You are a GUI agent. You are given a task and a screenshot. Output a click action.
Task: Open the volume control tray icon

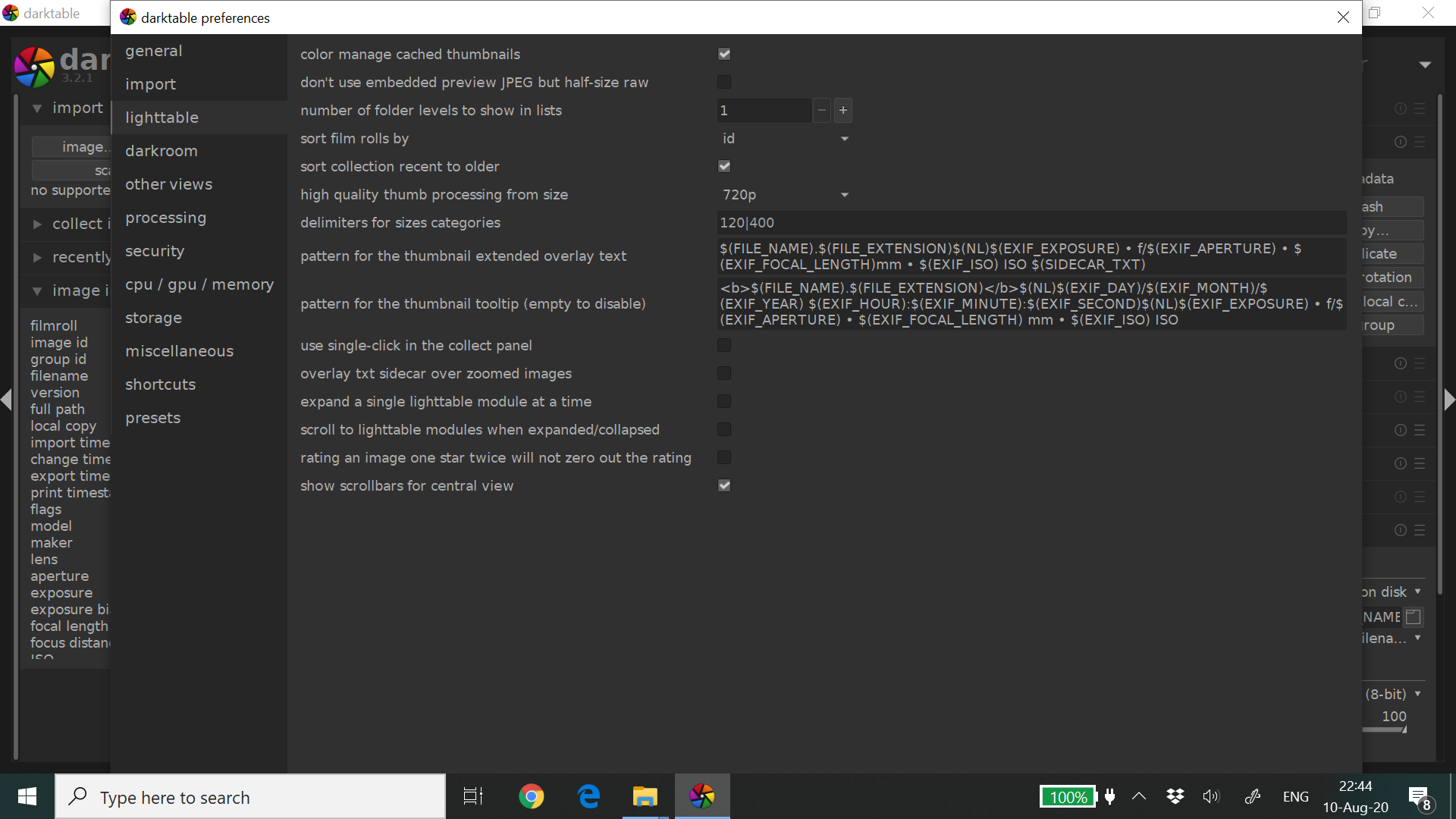[x=1211, y=796]
